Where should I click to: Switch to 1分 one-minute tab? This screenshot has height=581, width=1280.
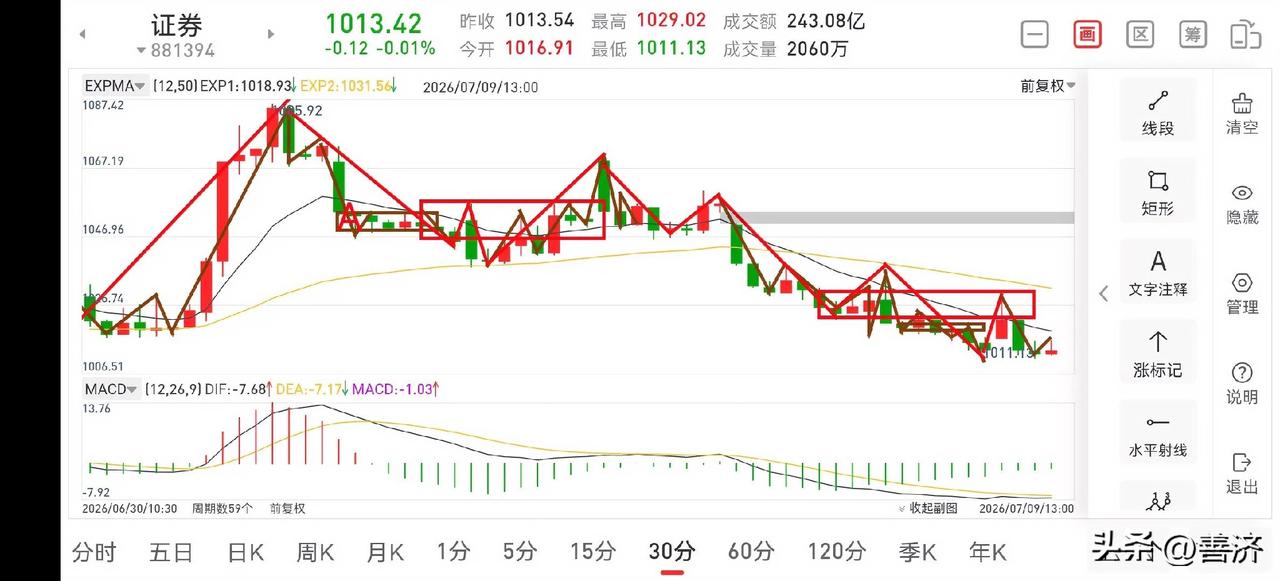click(x=453, y=552)
